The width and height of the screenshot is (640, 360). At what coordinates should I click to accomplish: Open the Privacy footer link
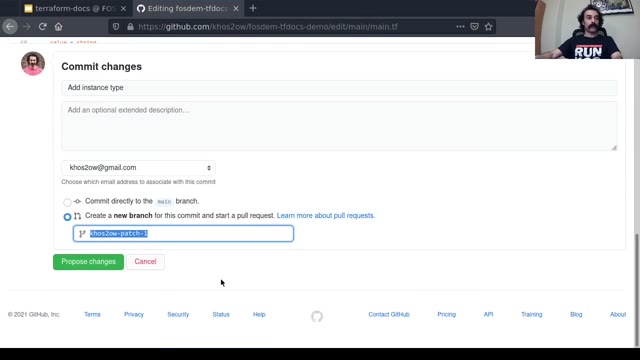click(134, 314)
